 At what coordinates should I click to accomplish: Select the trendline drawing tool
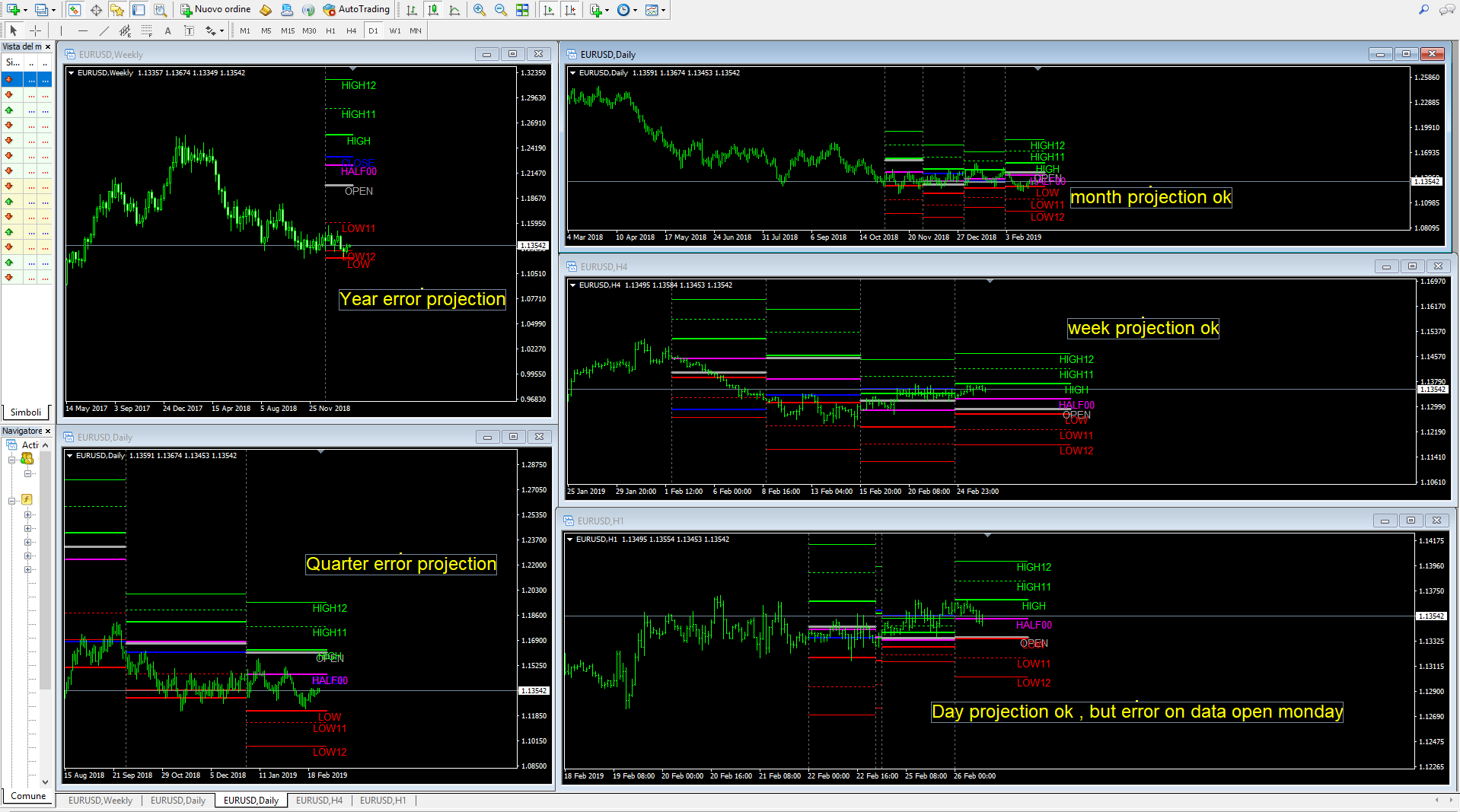coord(104,30)
